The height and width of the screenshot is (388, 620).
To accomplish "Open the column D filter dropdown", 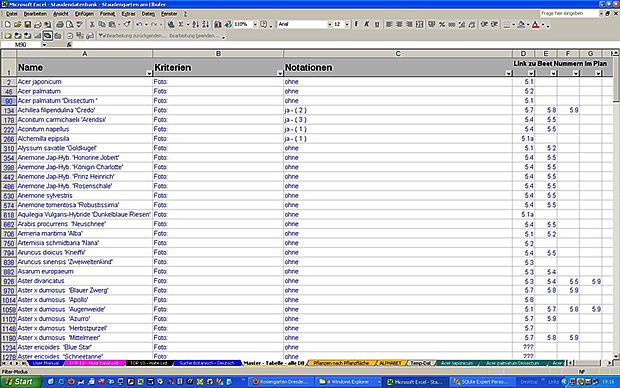I will coord(531,73).
